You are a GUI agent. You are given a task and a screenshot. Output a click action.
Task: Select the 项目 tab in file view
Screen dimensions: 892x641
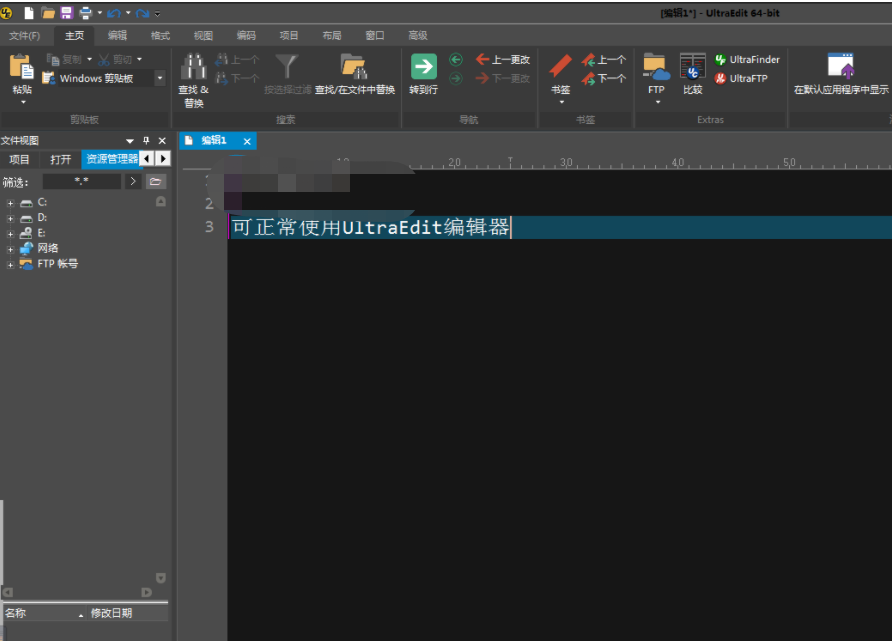point(19,159)
